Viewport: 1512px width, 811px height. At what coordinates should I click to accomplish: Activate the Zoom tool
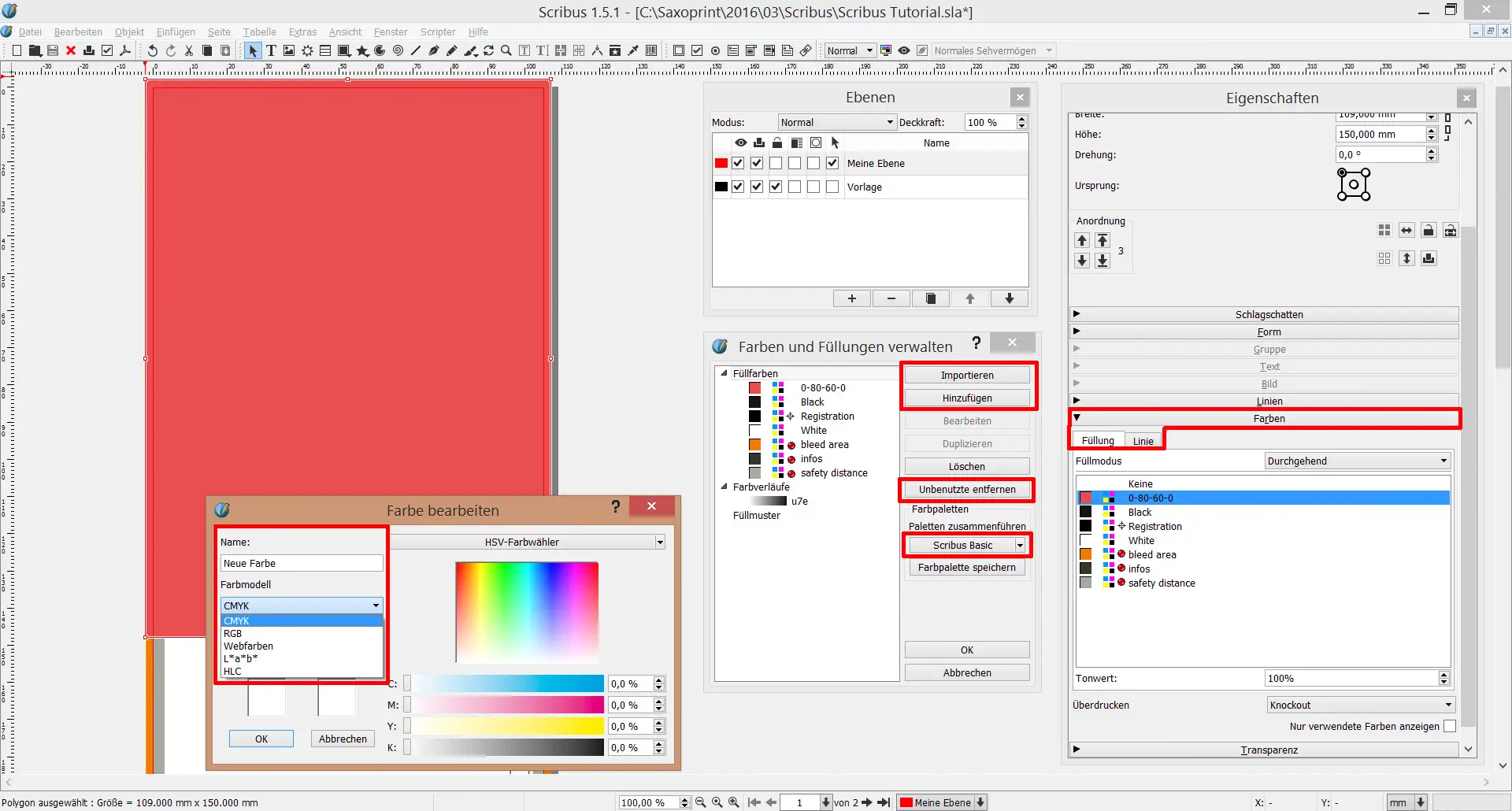tap(506, 50)
